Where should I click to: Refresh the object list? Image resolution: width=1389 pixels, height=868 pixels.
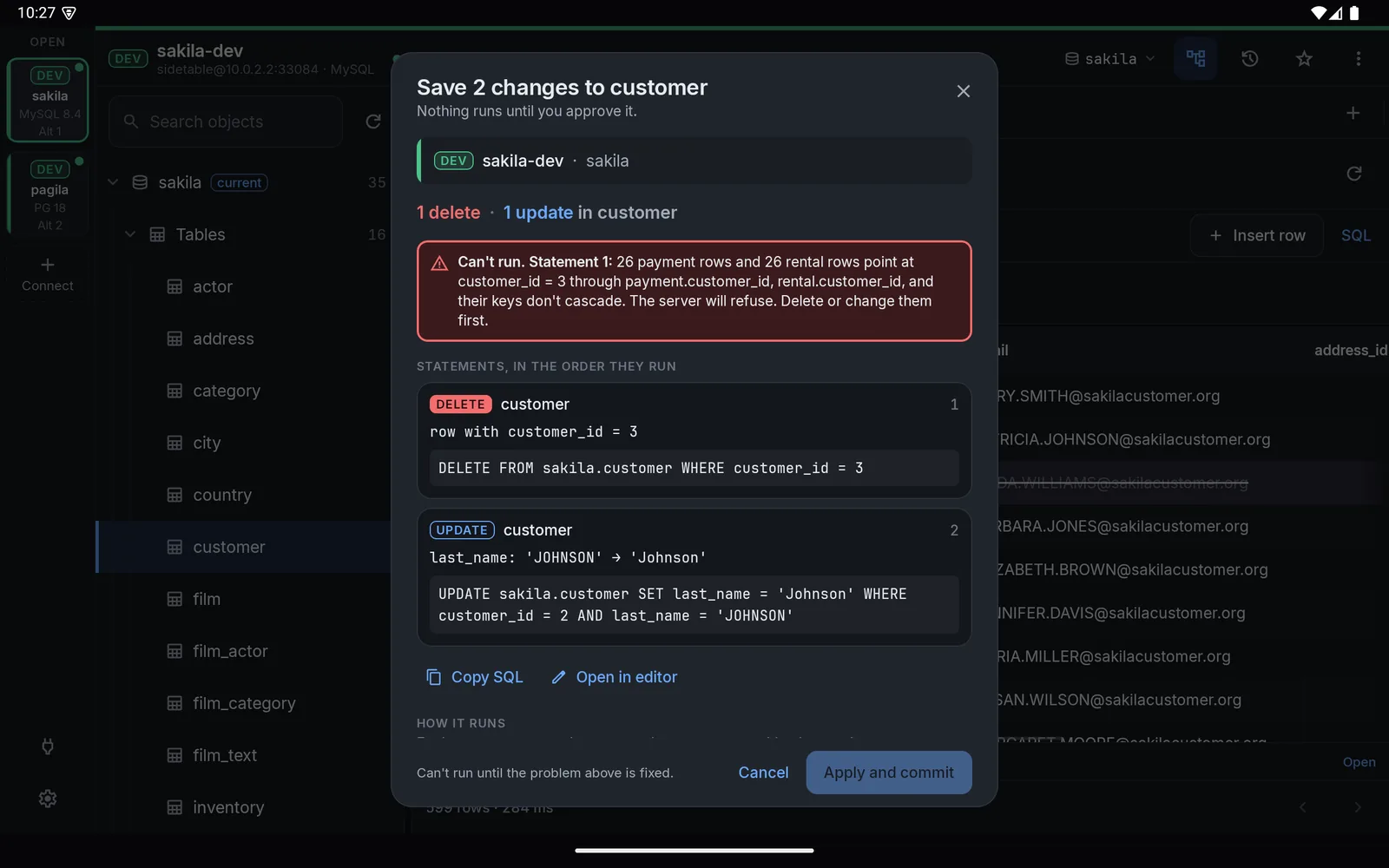tap(373, 122)
